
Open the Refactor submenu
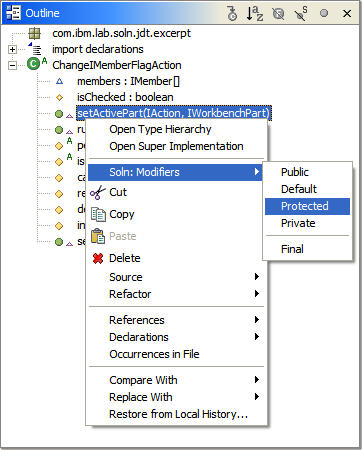pyautogui.click(x=176, y=294)
